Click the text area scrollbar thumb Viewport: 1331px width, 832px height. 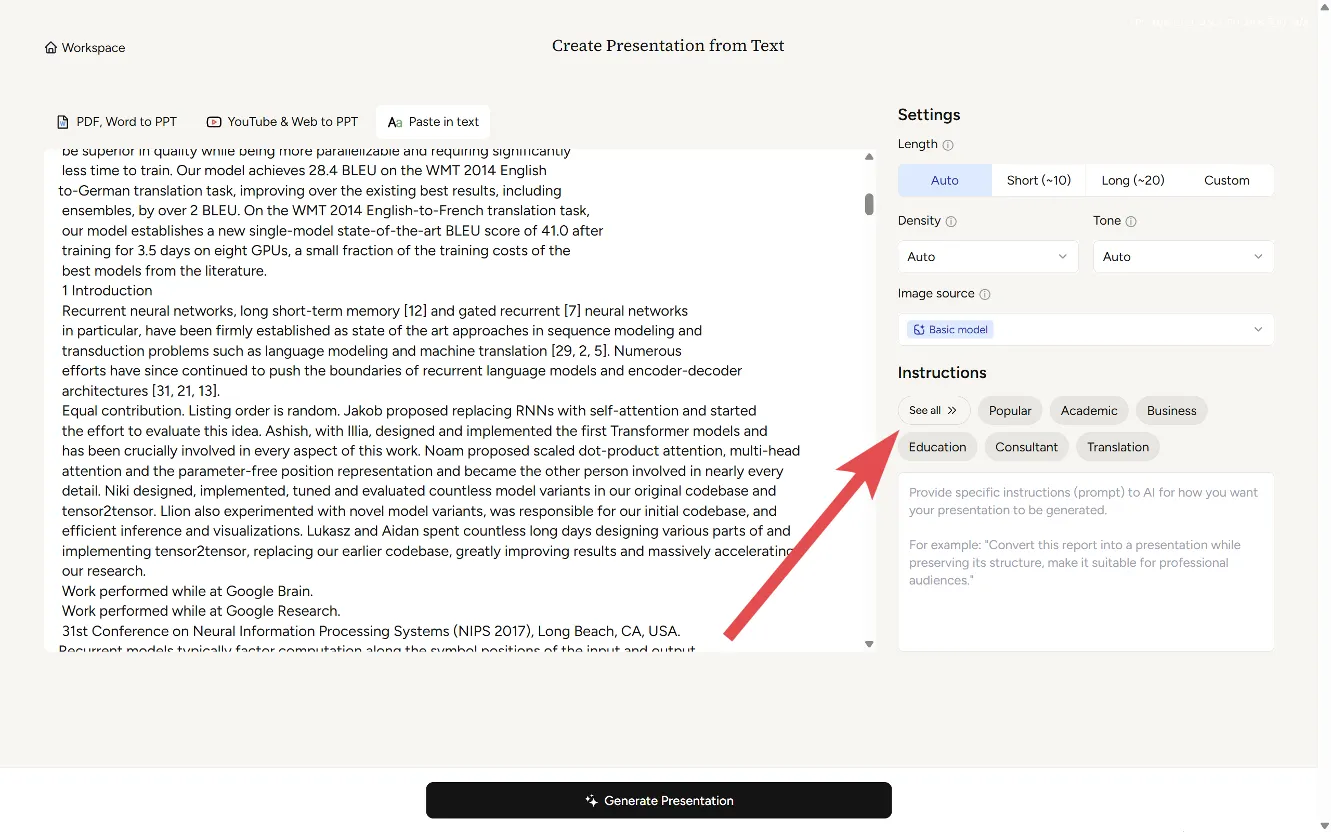coord(869,204)
